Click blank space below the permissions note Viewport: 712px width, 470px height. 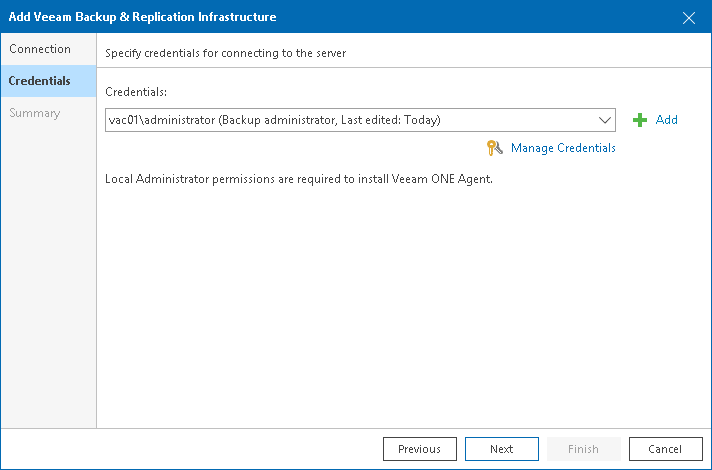click(x=400, y=300)
